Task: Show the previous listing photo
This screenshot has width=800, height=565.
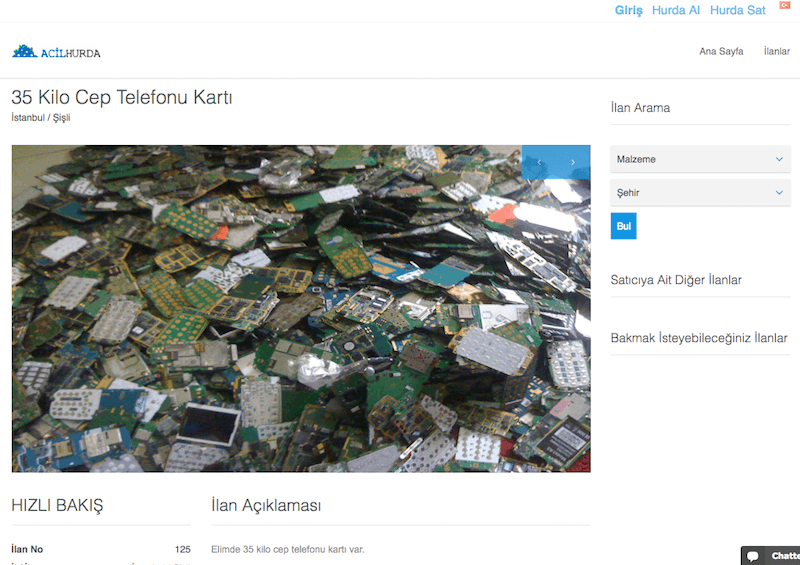Action: [x=539, y=162]
